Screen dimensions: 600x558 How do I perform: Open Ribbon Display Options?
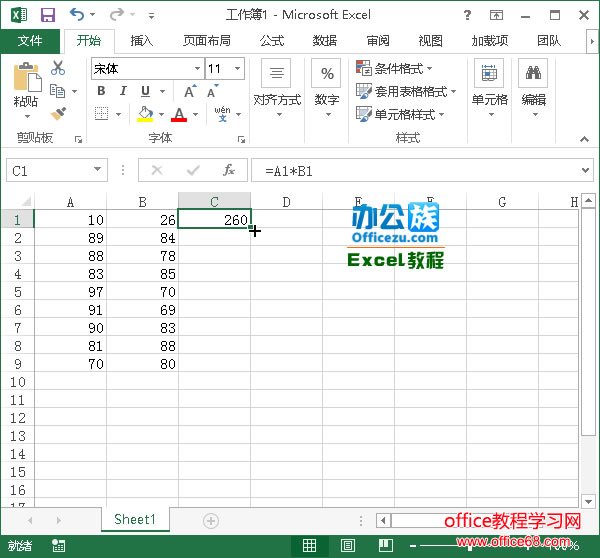click(x=496, y=15)
